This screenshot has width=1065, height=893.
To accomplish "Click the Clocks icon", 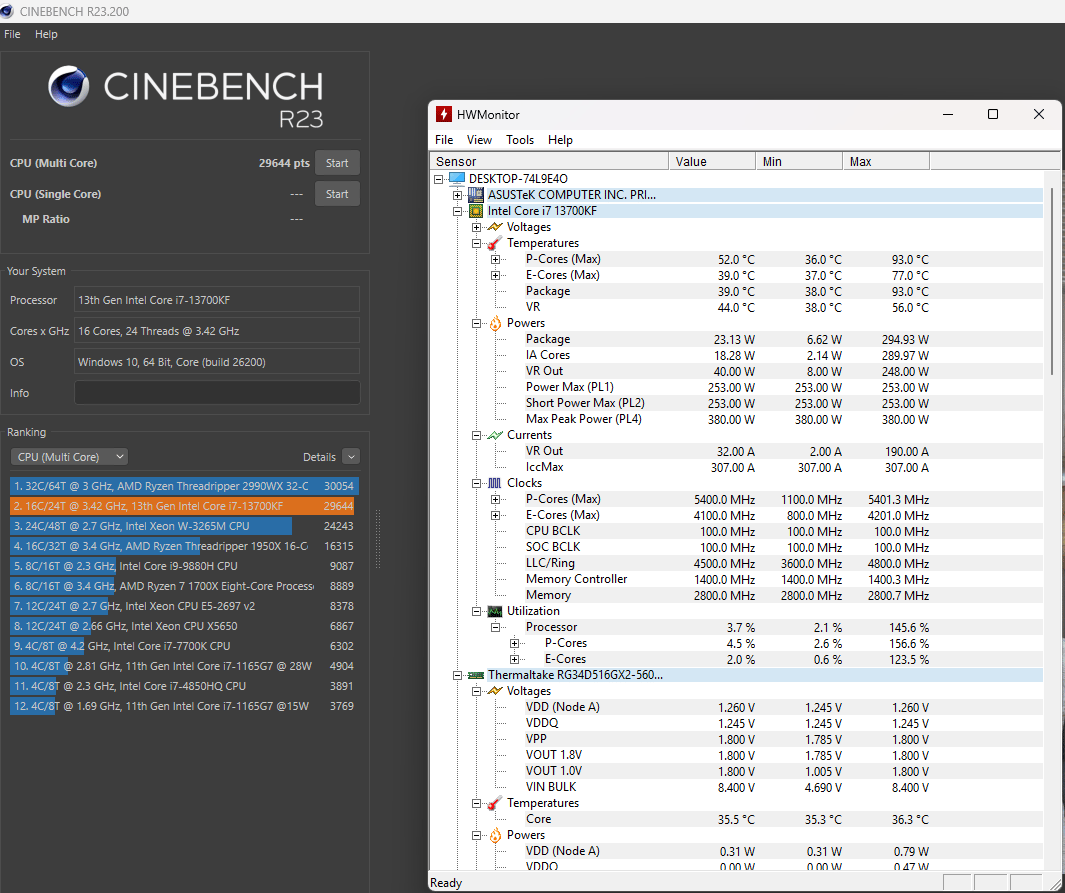I will pyautogui.click(x=495, y=483).
